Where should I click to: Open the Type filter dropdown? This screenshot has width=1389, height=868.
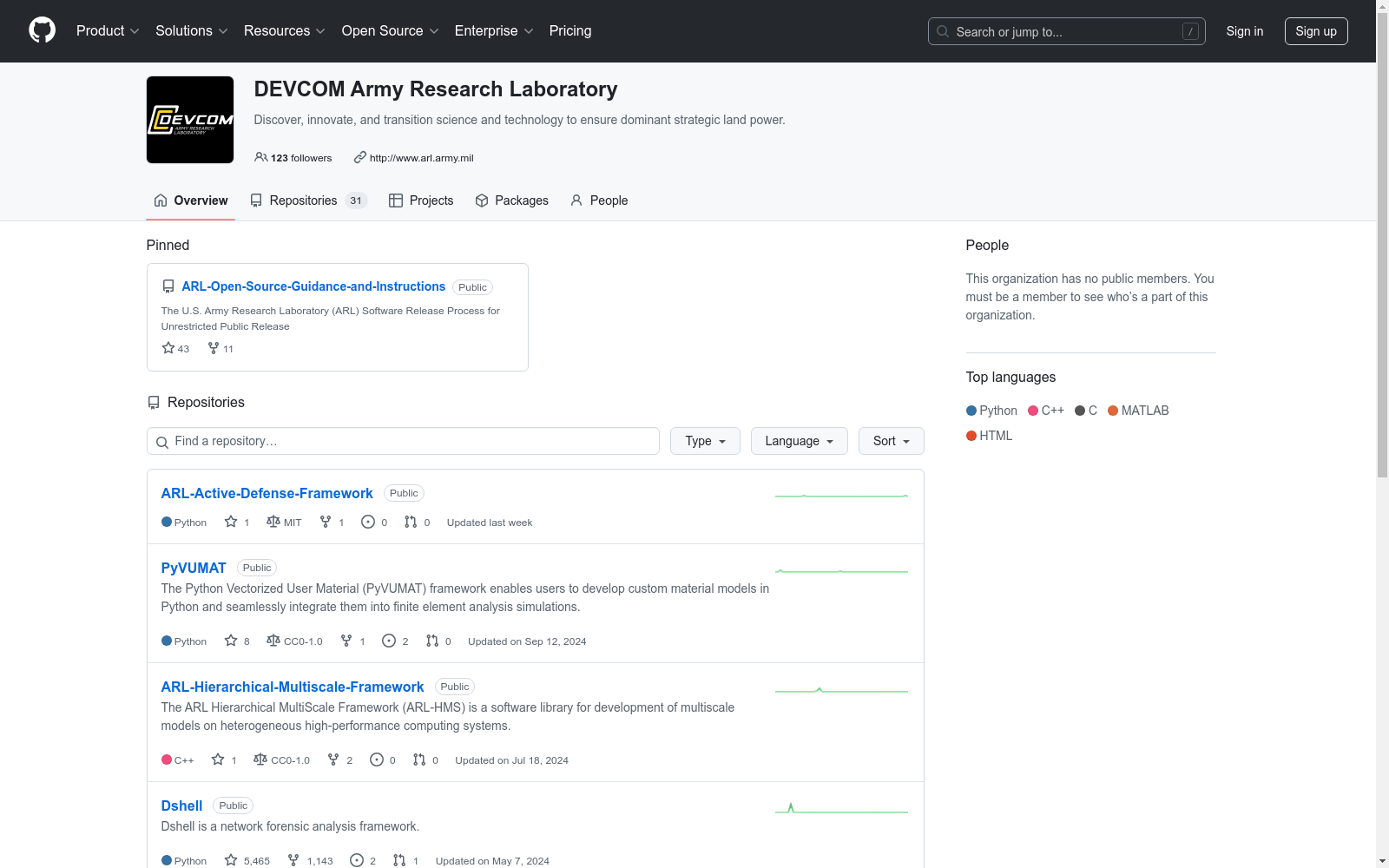[x=705, y=441]
